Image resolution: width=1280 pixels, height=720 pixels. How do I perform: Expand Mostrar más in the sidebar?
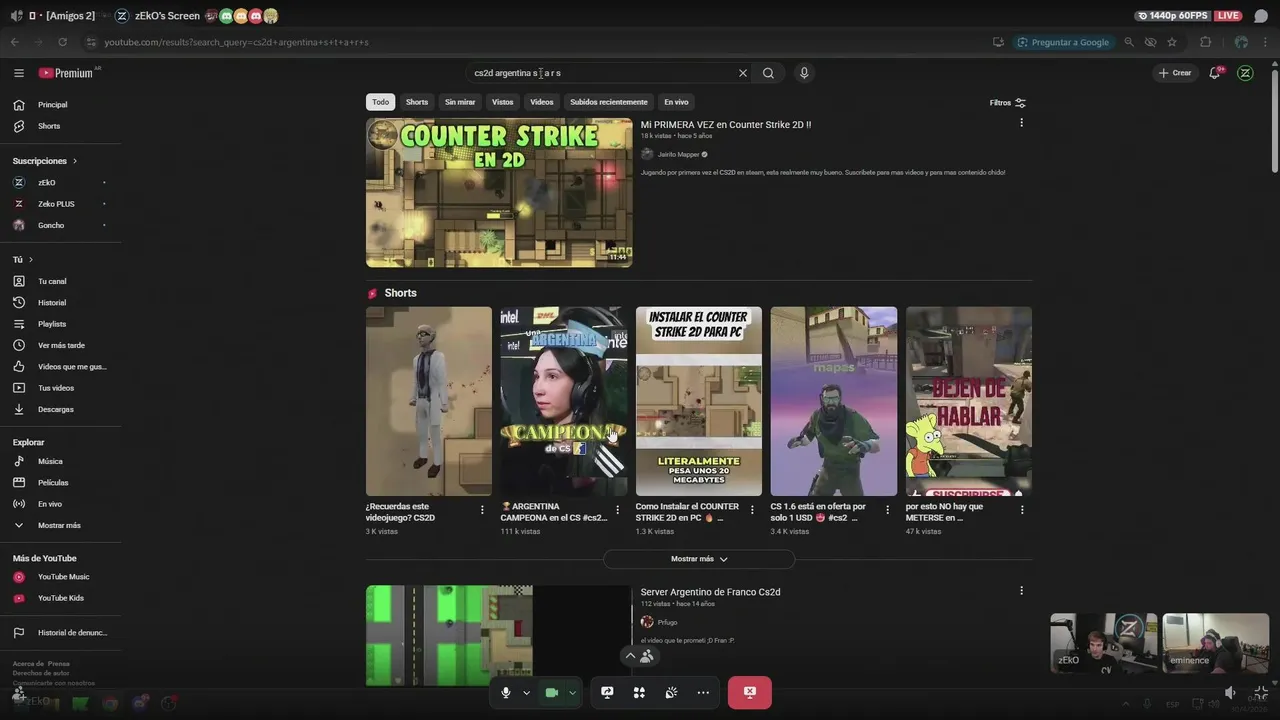click(x=60, y=525)
